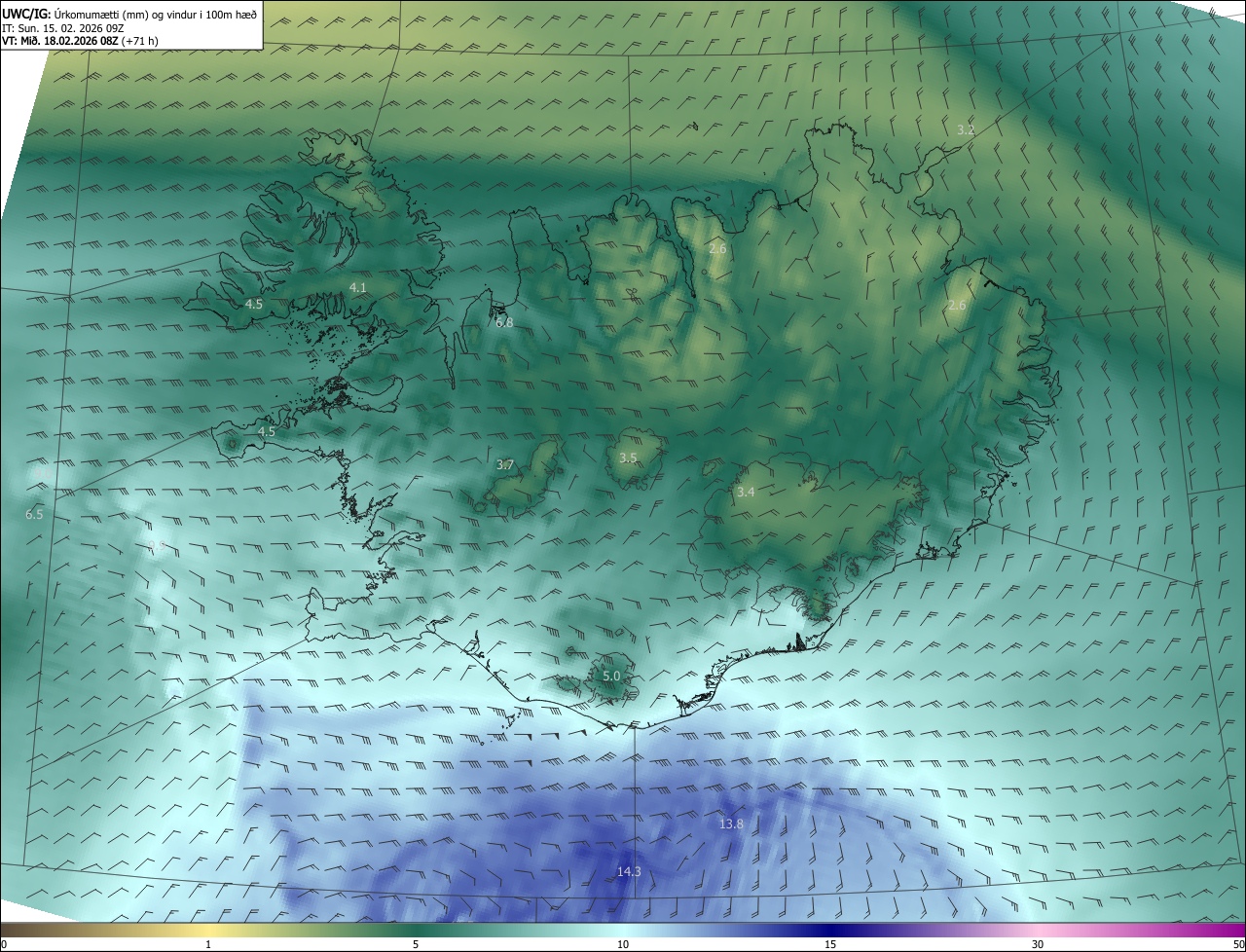Screen dimensions: 1246x952
Task: Click the 5.0 value label on the map
Action: tap(611, 676)
